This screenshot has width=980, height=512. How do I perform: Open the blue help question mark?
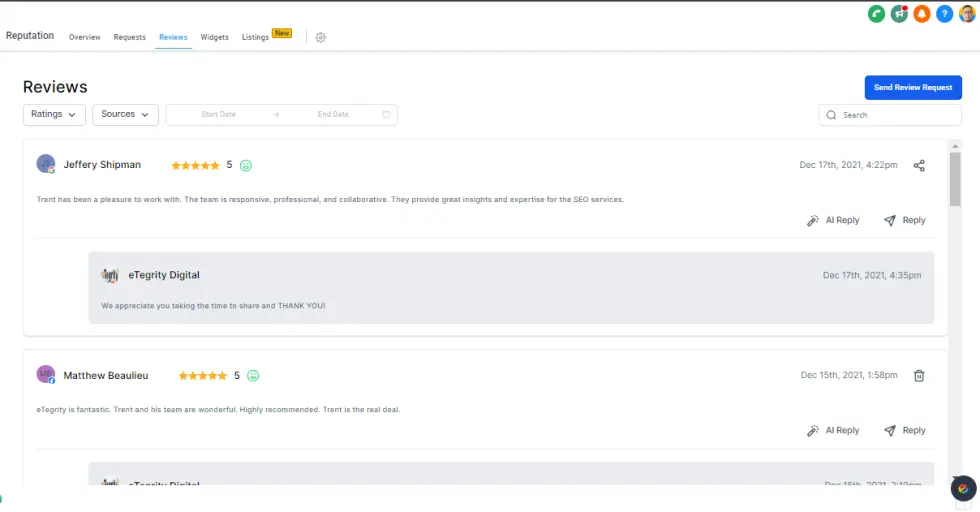tap(944, 14)
